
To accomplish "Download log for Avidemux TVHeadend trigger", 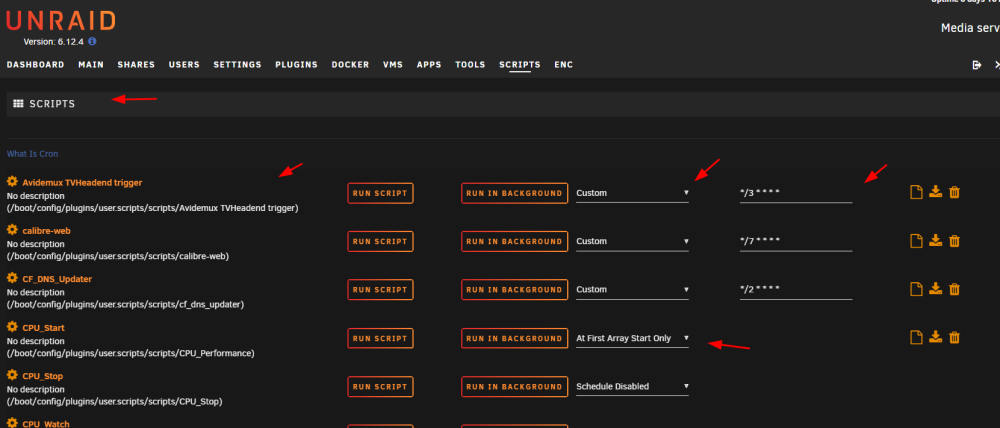I will tap(935, 191).
